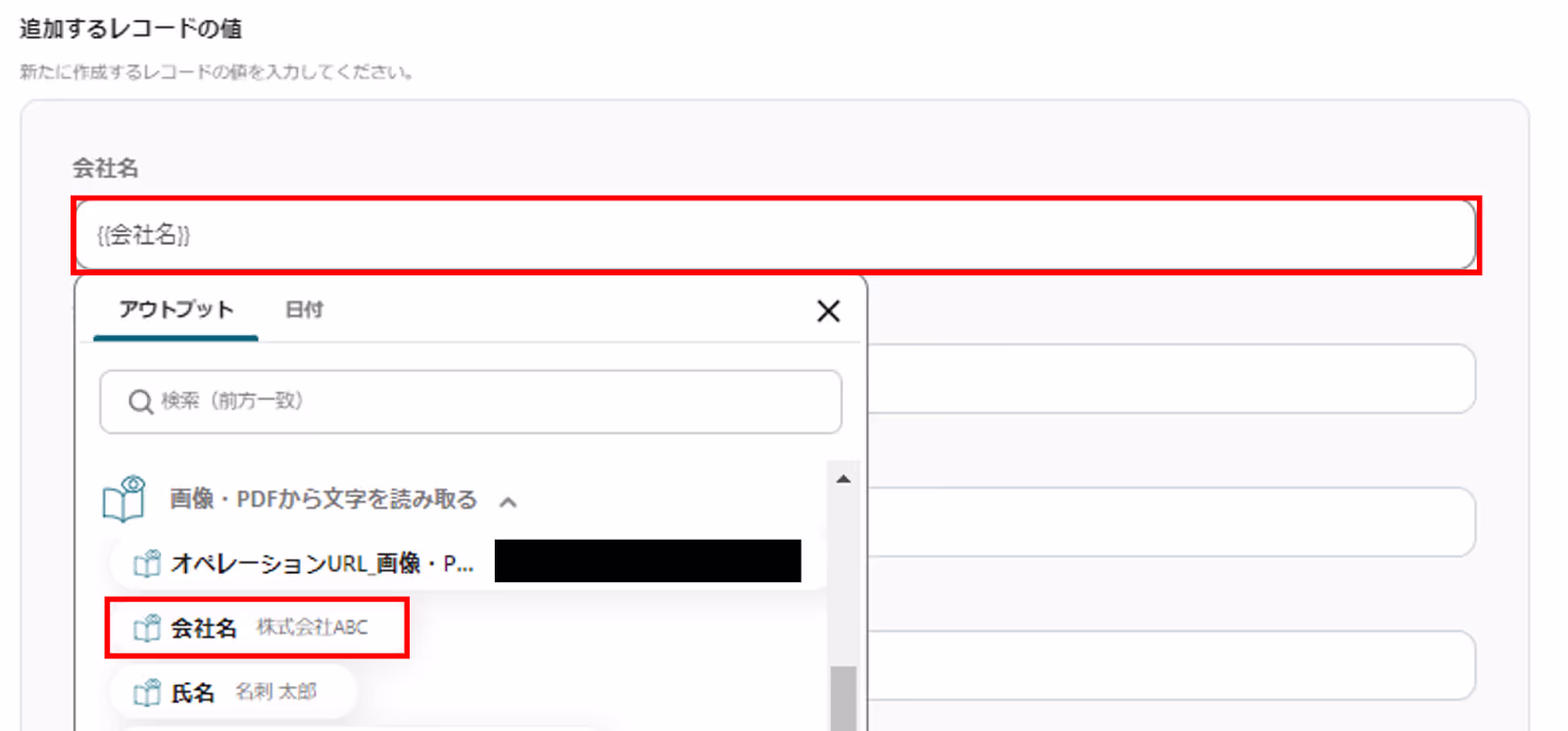The width and height of the screenshot is (1568, 731).
Task: Switch to the アウトプット tab
Action: click(176, 310)
